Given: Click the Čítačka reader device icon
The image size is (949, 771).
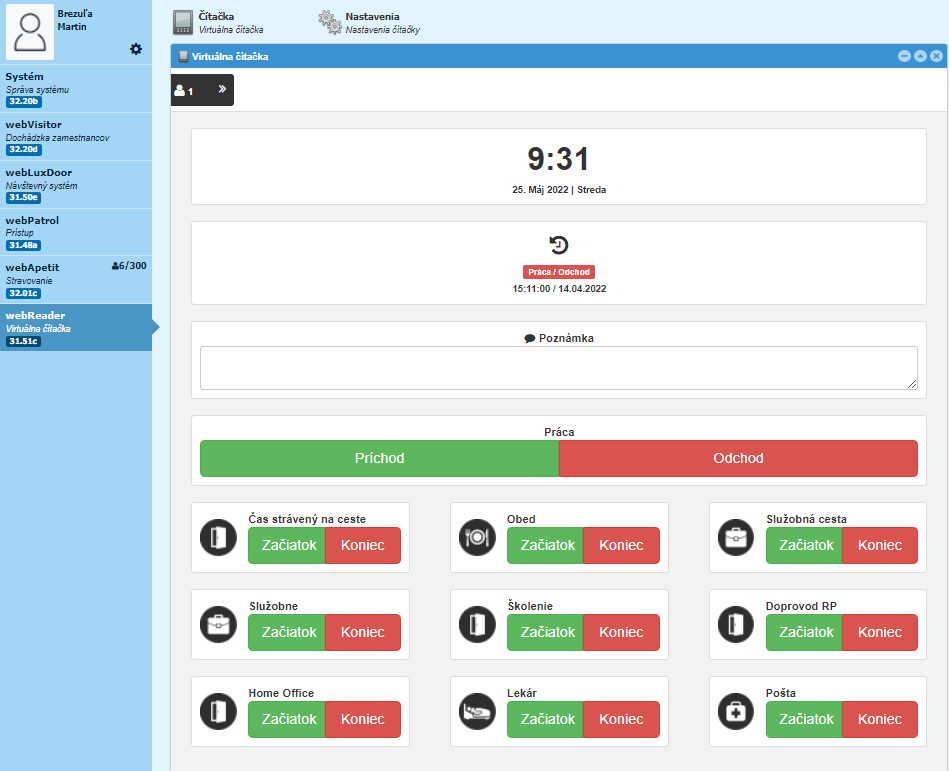Looking at the screenshot, I should click(x=183, y=22).
